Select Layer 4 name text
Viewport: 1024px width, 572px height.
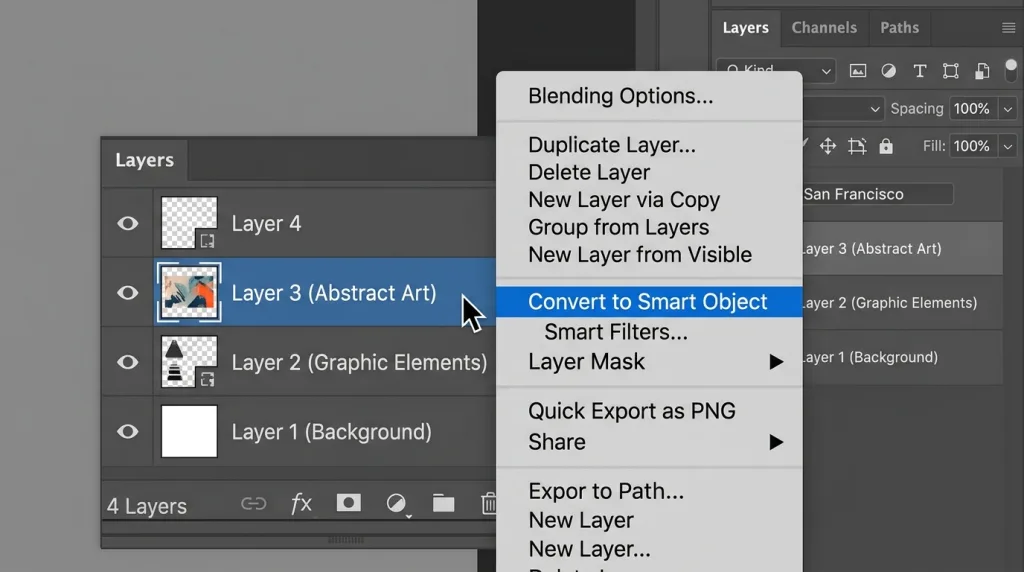[266, 224]
